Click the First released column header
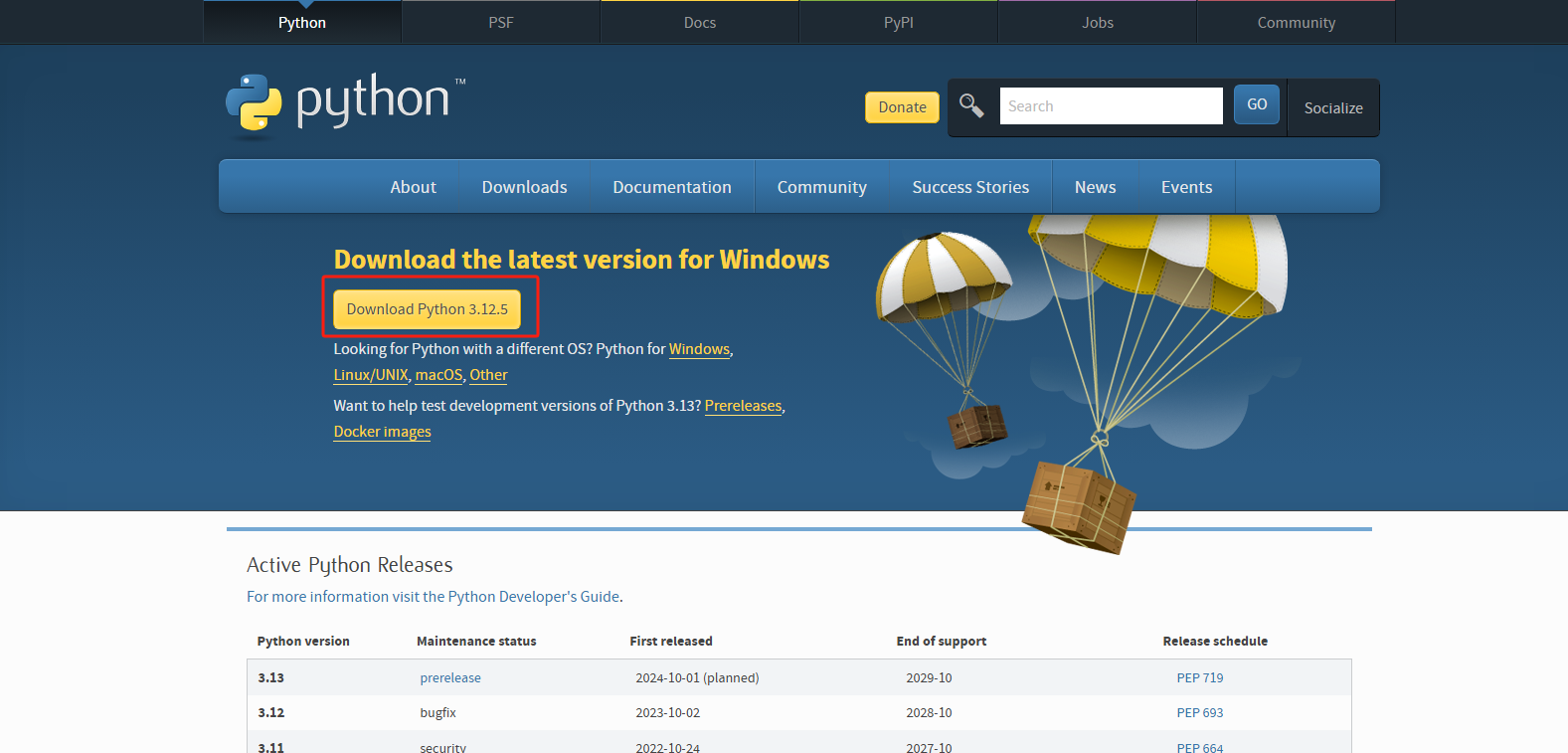Screen dimensions: 1568x753 point(671,642)
